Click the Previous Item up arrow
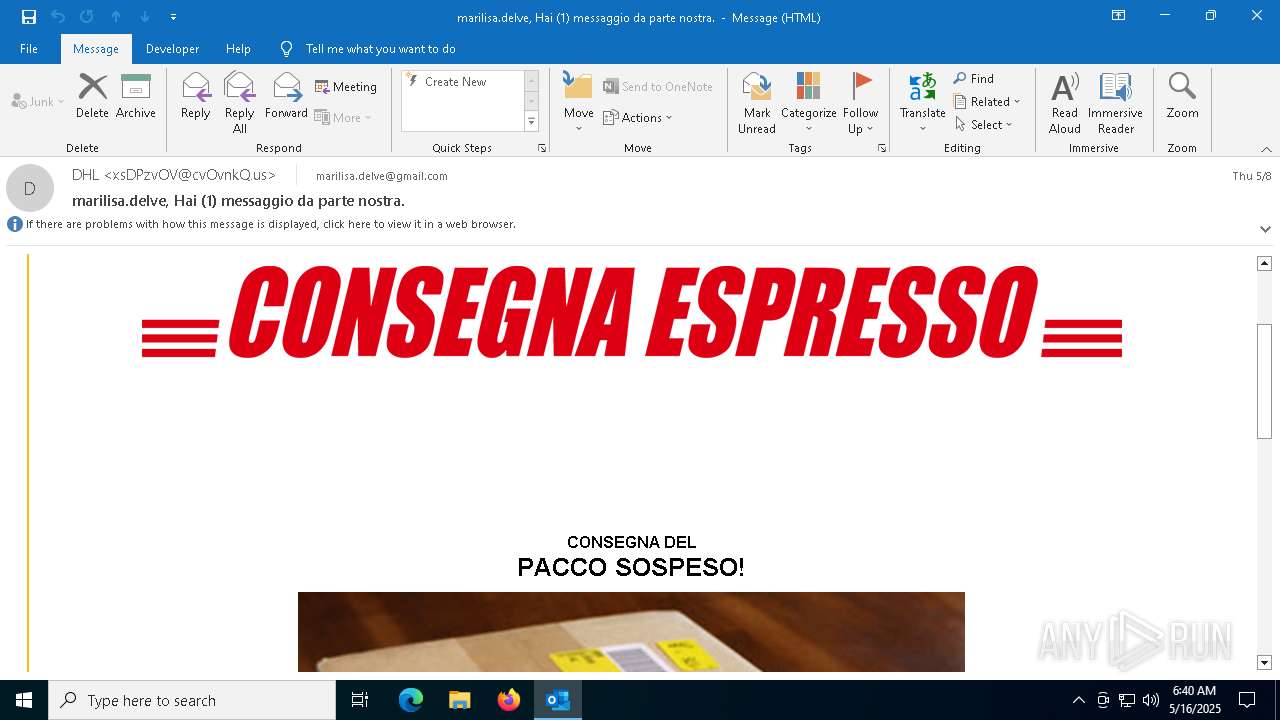This screenshot has width=1280, height=720. click(115, 17)
